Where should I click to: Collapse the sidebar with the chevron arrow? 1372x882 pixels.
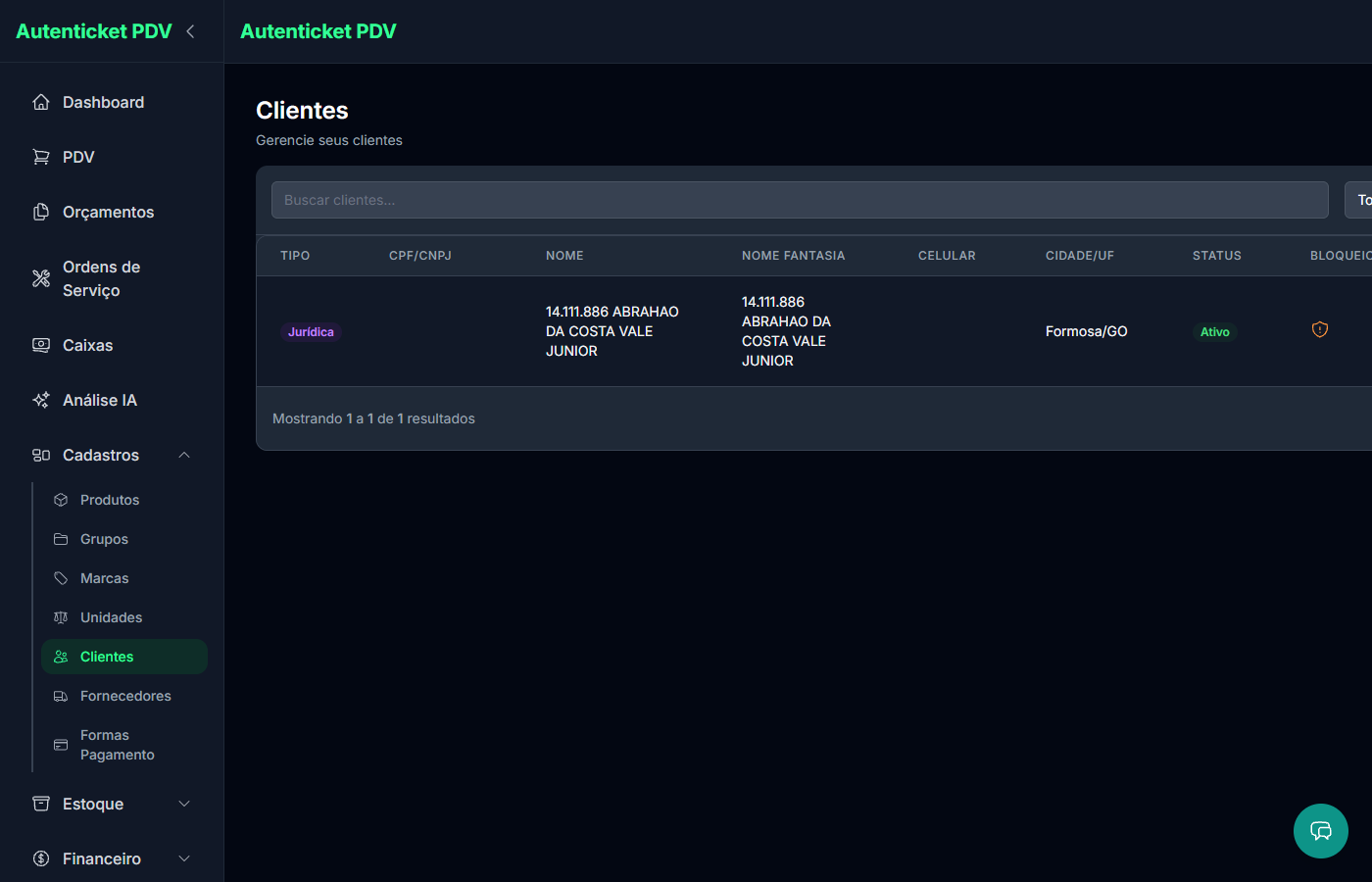tap(190, 31)
